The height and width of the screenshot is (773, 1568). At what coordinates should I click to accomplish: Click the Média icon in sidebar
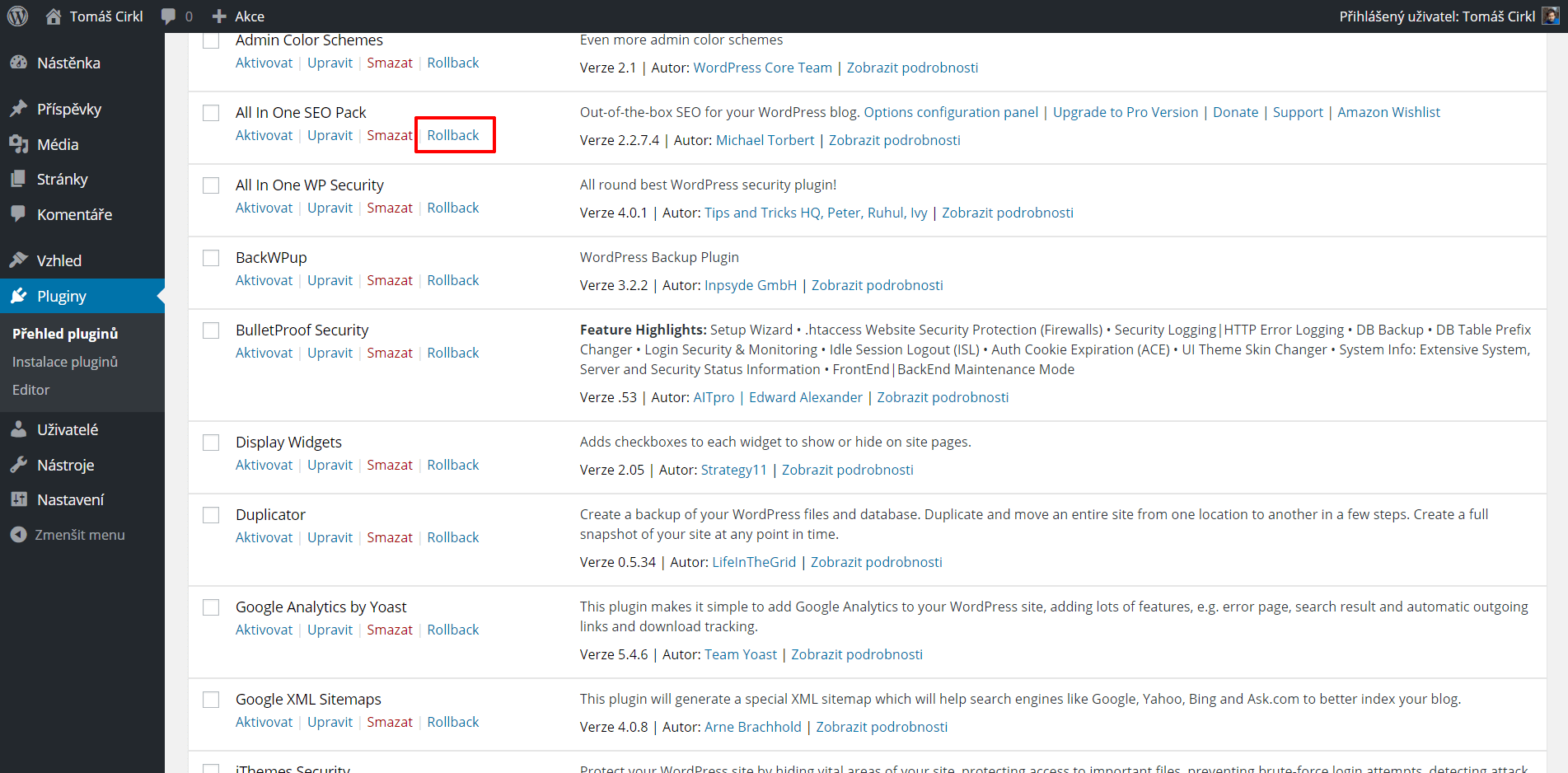[18, 144]
